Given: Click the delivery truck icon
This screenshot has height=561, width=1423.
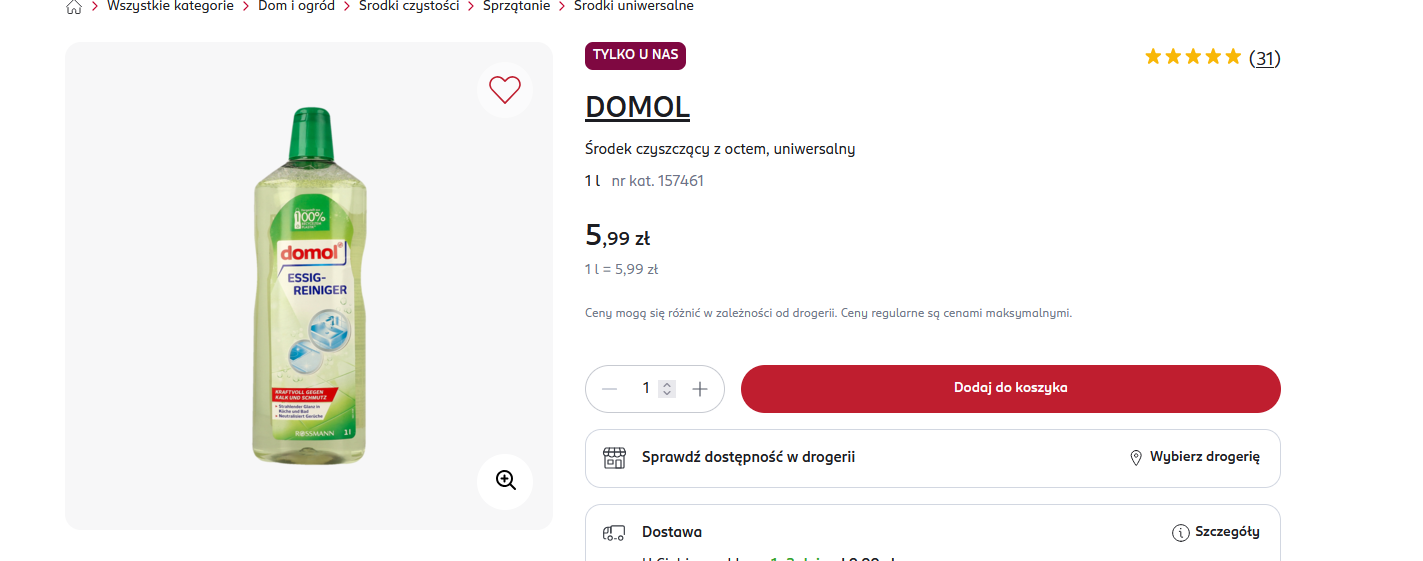Looking at the screenshot, I should point(614,533).
